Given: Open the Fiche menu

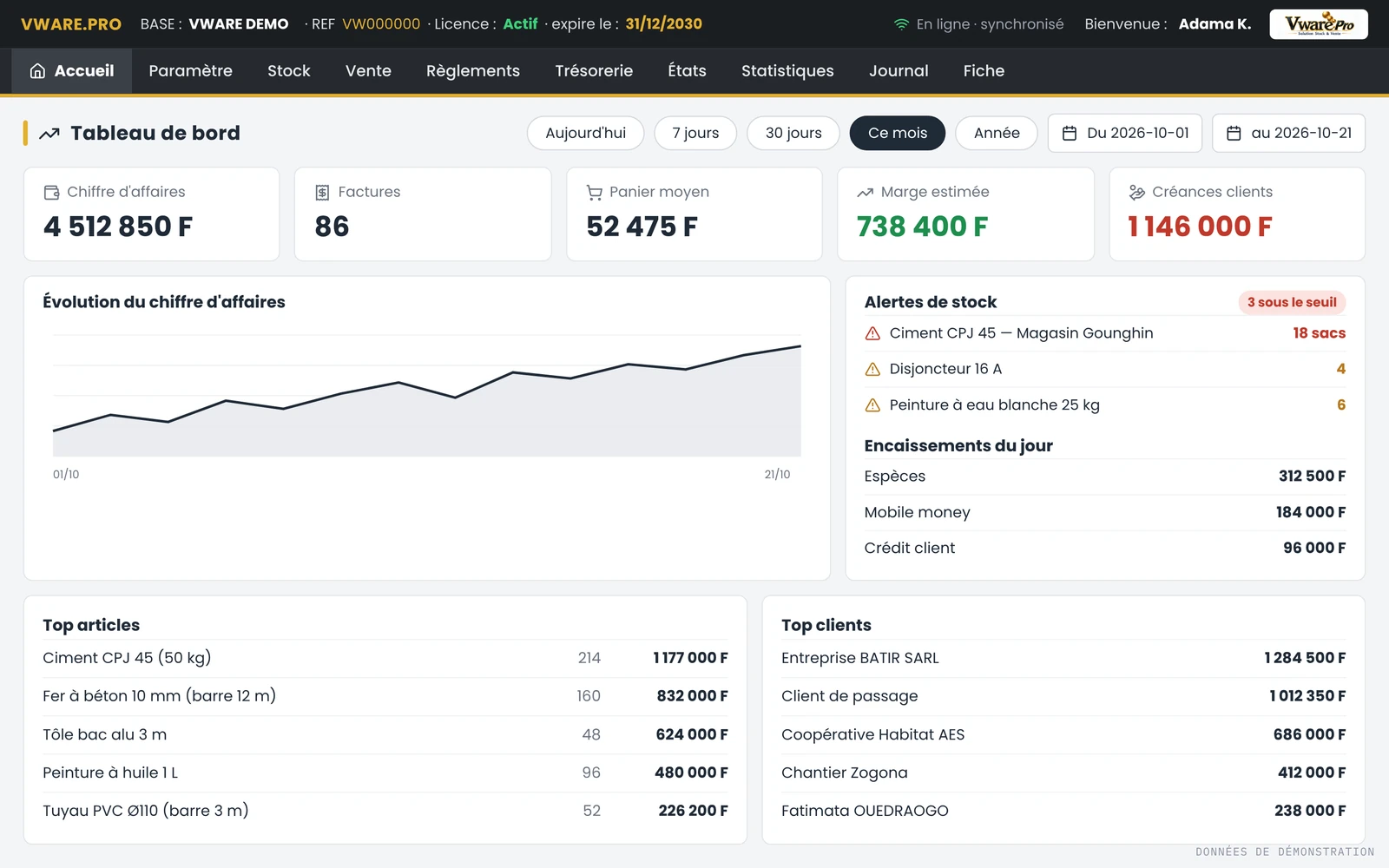Looking at the screenshot, I should click(984, 71).
